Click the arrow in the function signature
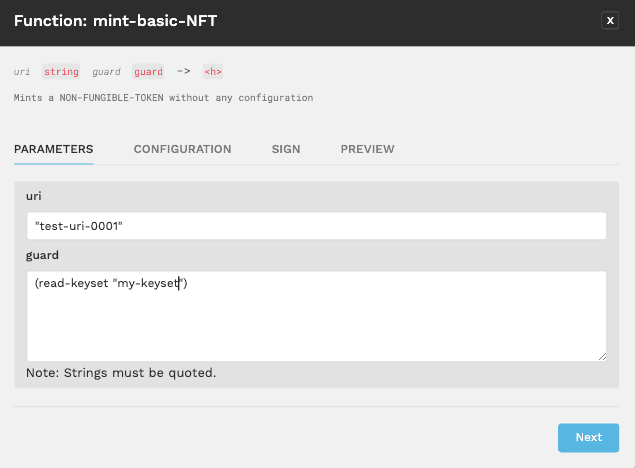This screenshot has width=635, height=468. (x=183, y=72)
